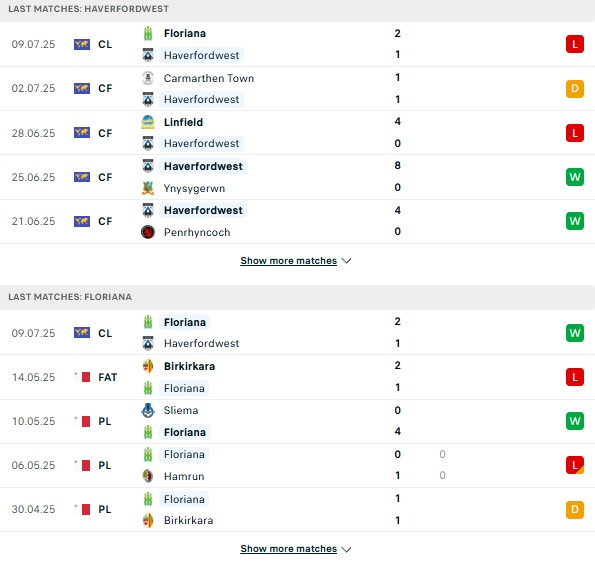Viewport: 595px width, 567px height.
Task: Click the Malta flag on 10.05.25 row
Action: [x=86, y=421]
